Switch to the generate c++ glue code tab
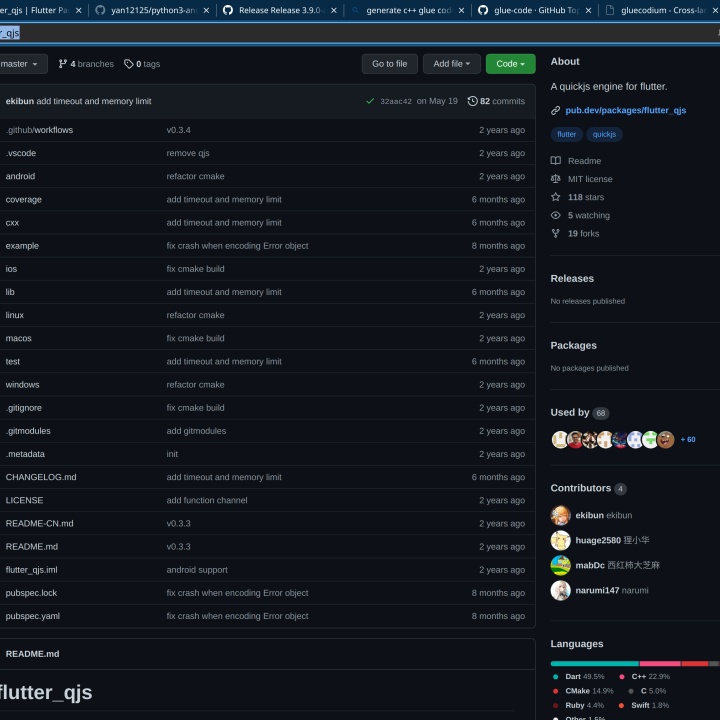Screen dimensions: 720x720 (408, 10)
